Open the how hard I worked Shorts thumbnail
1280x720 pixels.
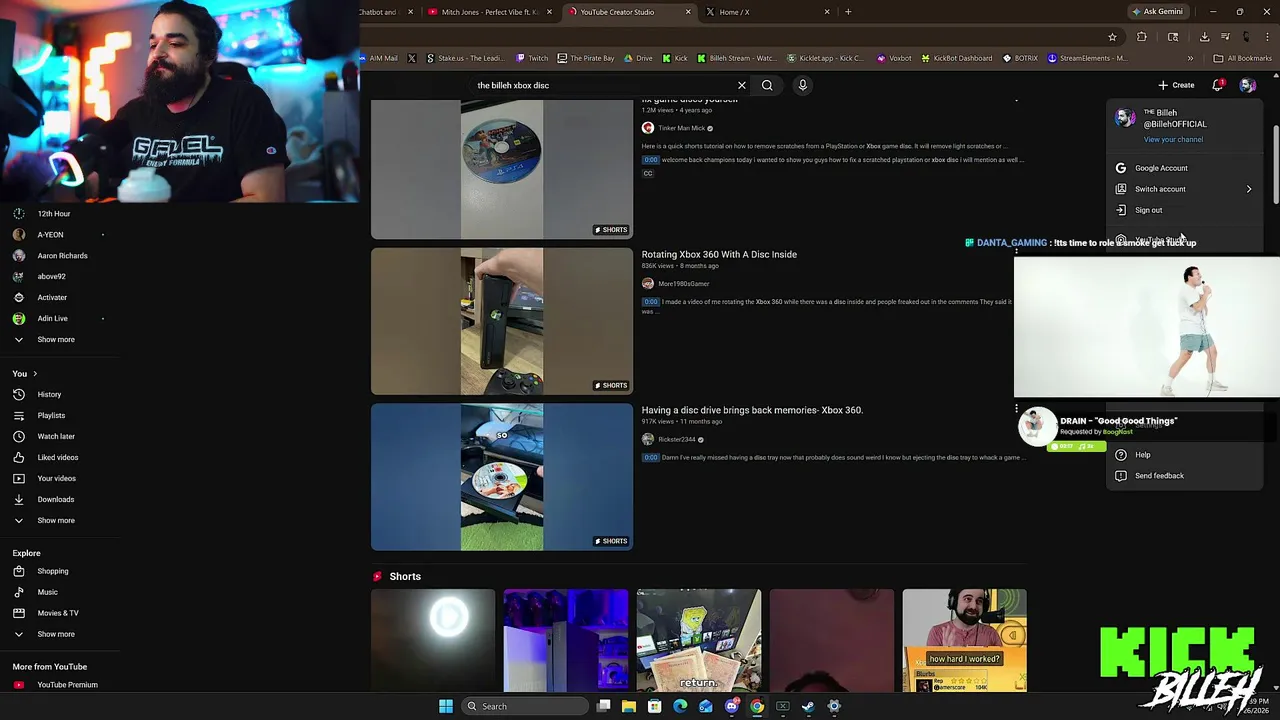[x=964, y=640]
